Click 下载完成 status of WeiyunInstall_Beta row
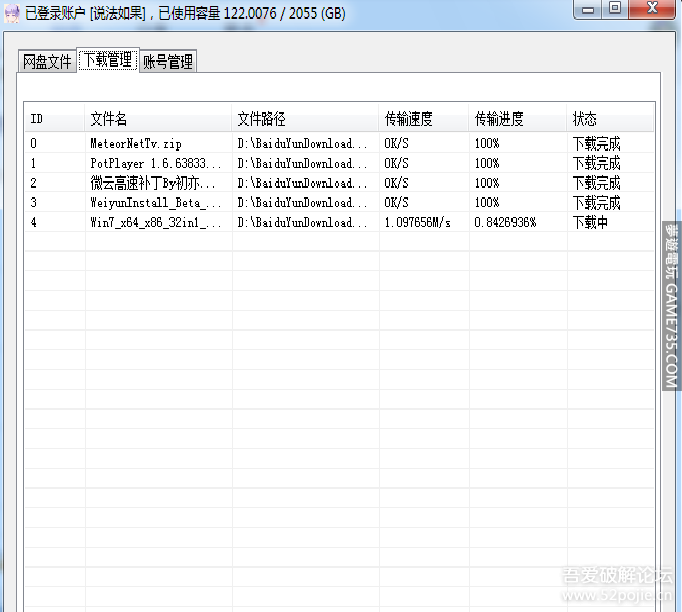Screen dimensions: 682x612 (596, 203)
